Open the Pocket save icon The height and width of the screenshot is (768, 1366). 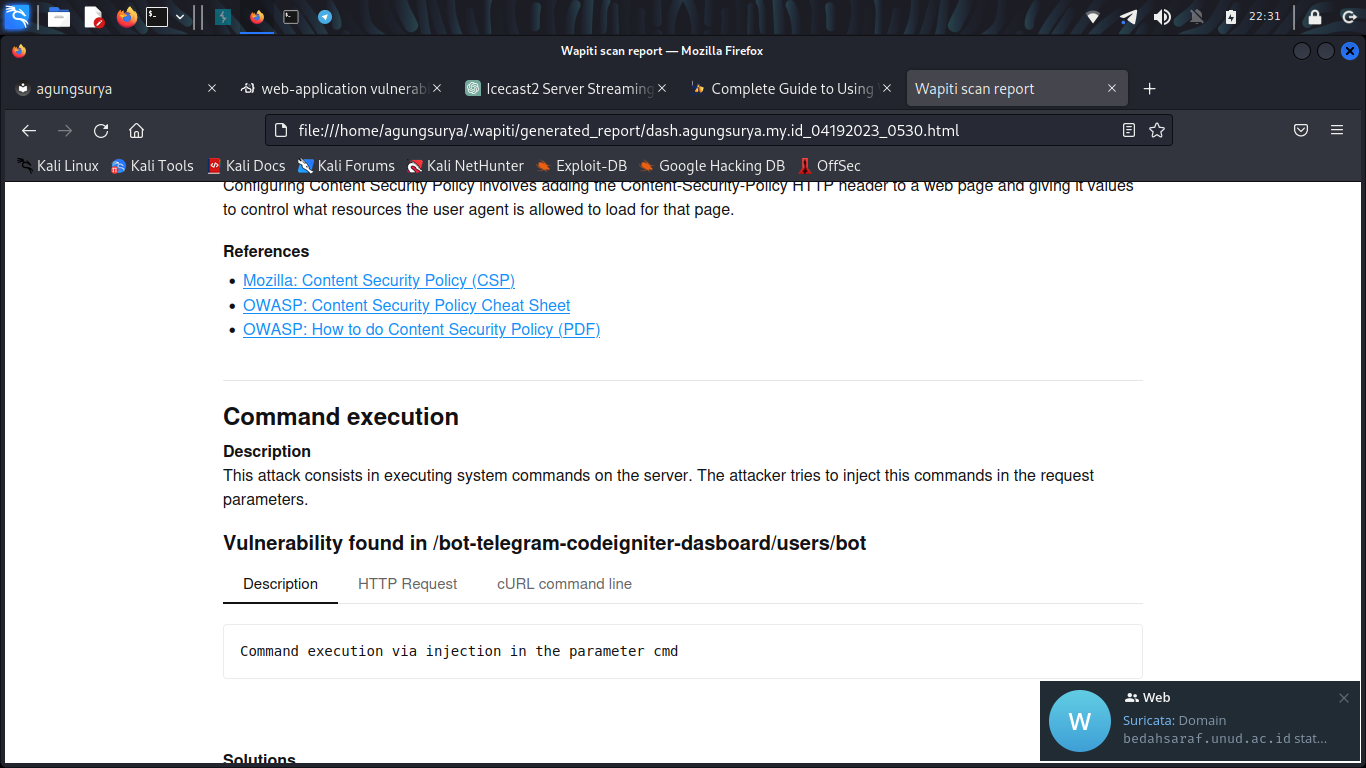[x=1301, y=130]
